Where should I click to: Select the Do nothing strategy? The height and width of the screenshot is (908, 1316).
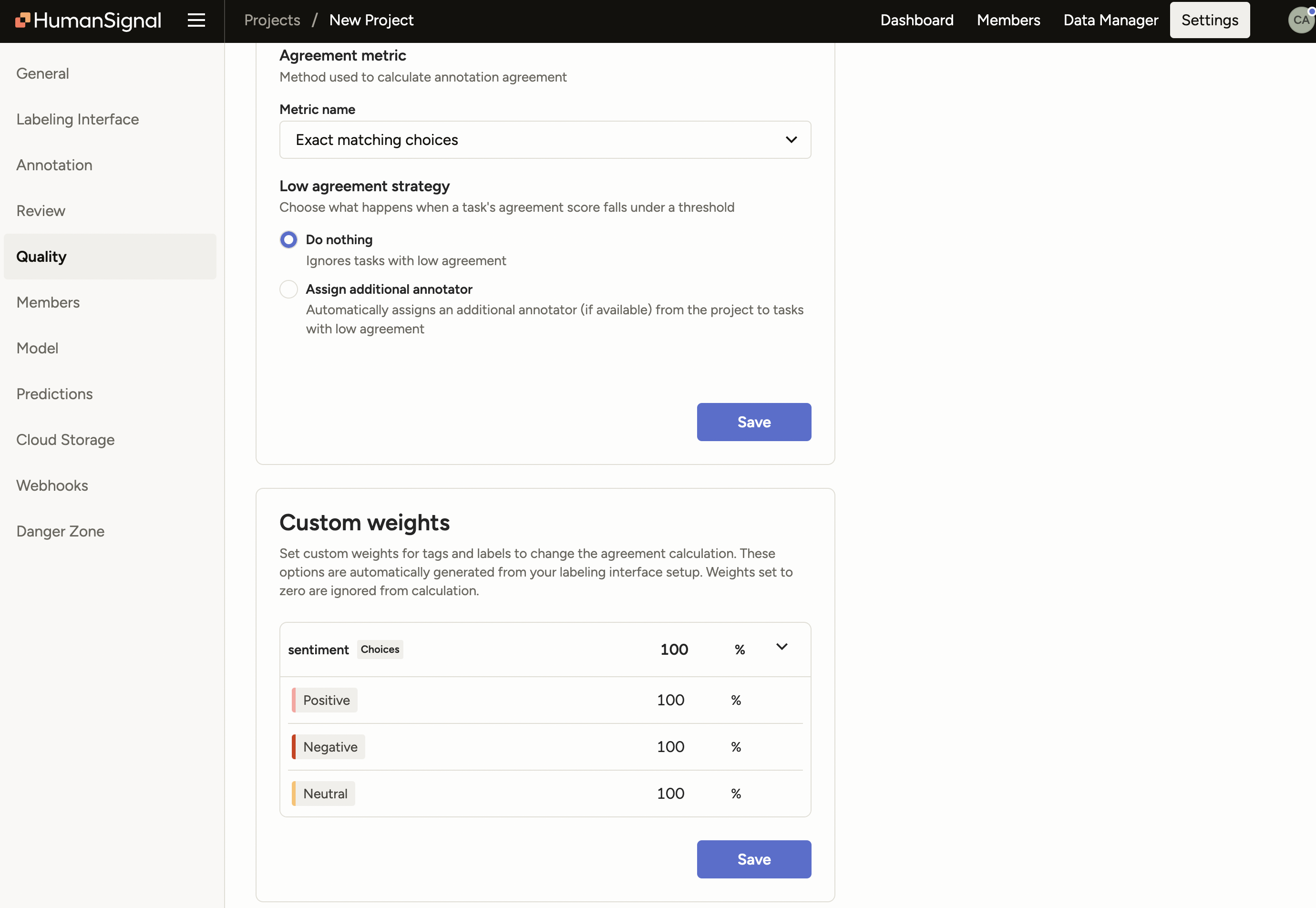[x=288, y=239]
